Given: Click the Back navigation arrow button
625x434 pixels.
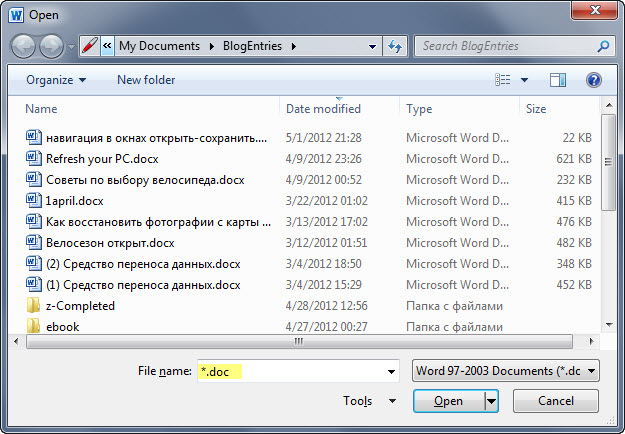Looking at the screenshot, I should pyautogui.click(x=24, y=46).
